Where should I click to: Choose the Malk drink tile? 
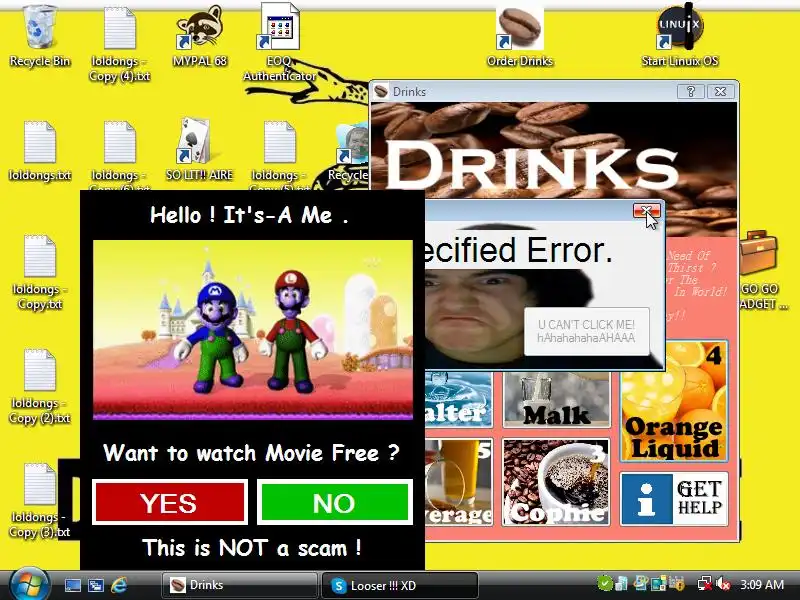point(556,399)
